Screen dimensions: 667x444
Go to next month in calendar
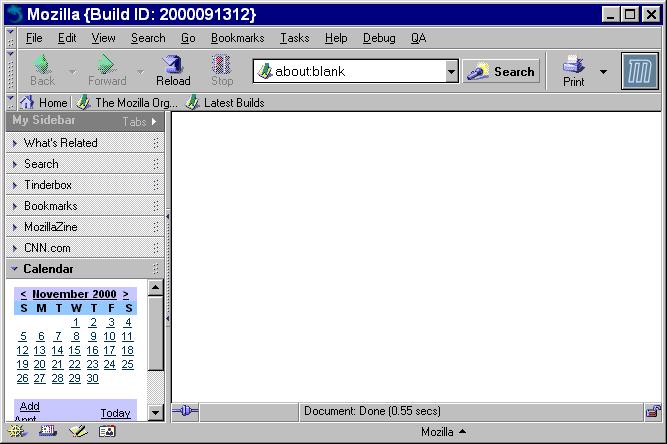pos(126,294)
